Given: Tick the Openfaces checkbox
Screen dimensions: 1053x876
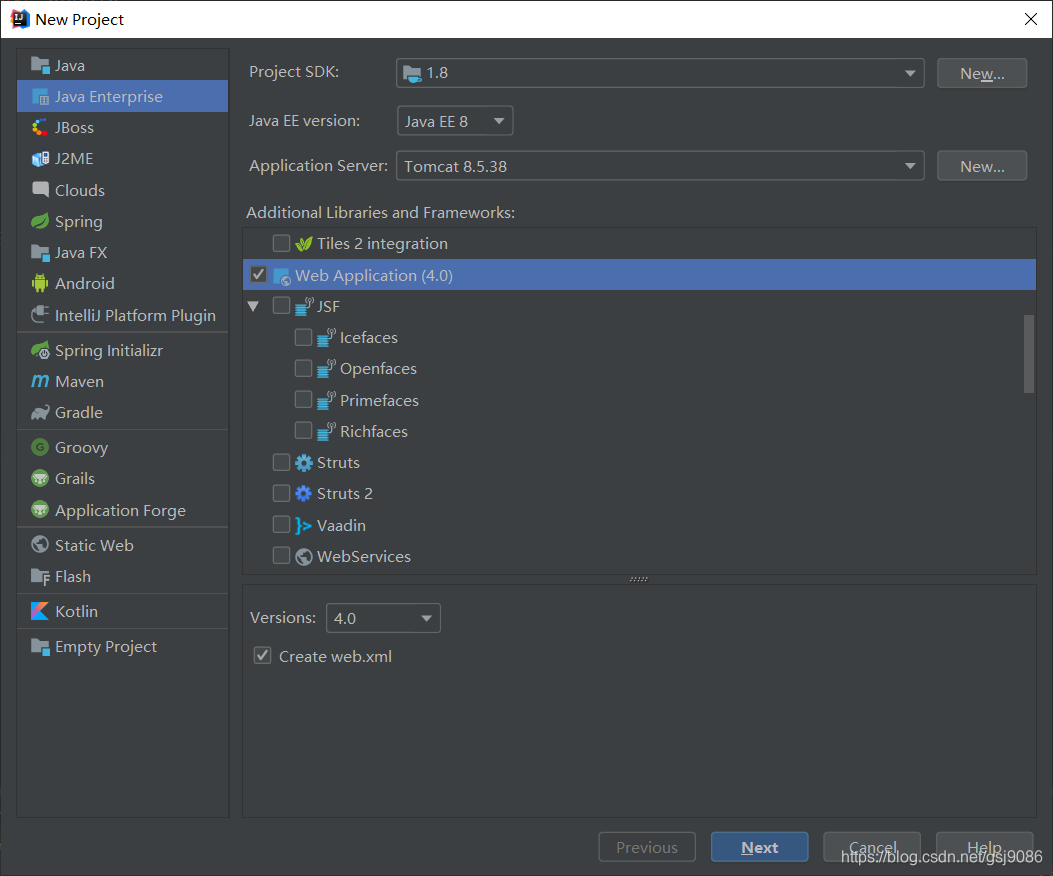Looking at the screenshot, I should pos(304,368).
